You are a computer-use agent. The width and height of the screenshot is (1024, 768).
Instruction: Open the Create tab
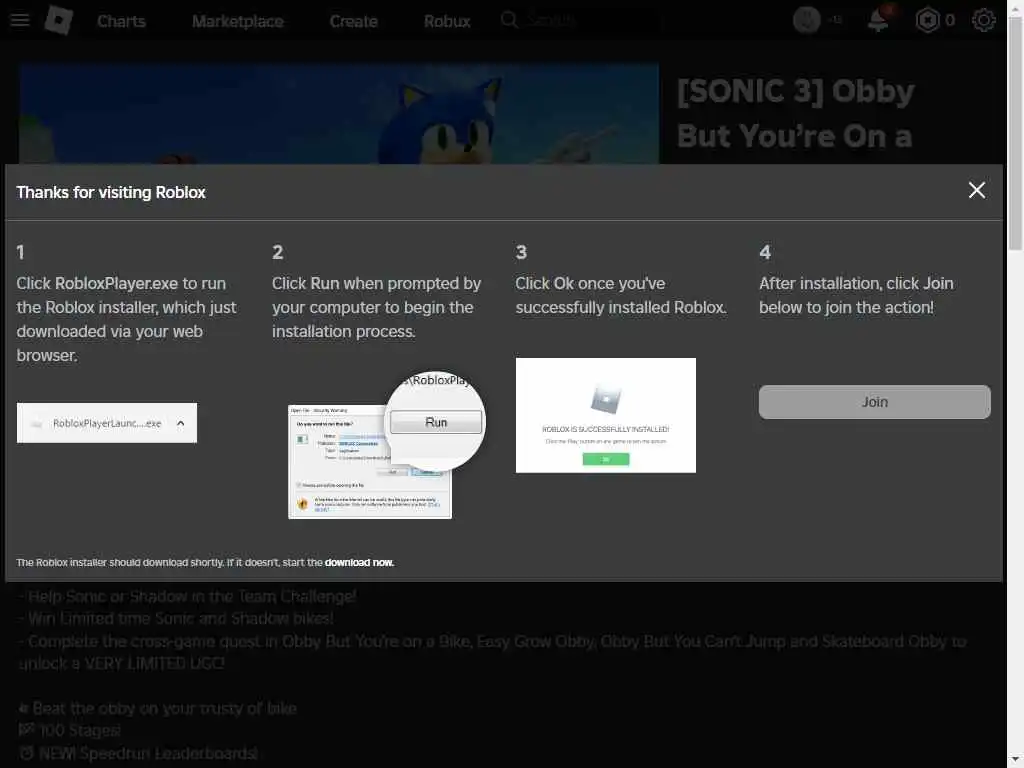(x=353, y=22)
